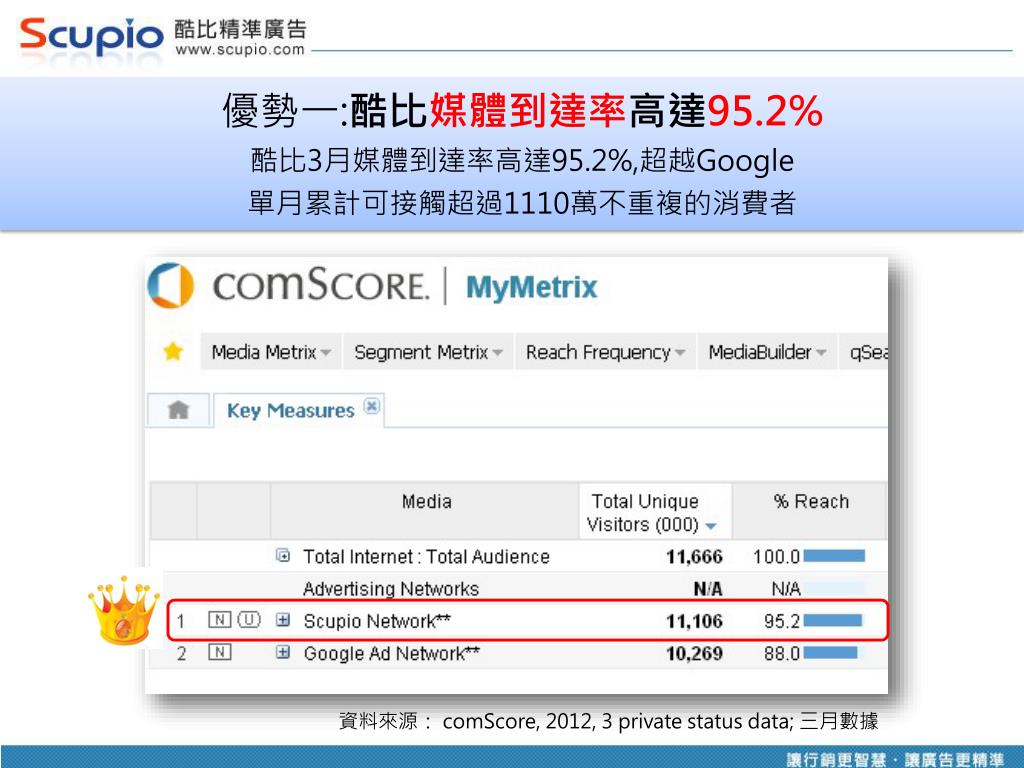Click the 'Advertising Networks' row label
Screen dimensions: 1024x768
391,588
